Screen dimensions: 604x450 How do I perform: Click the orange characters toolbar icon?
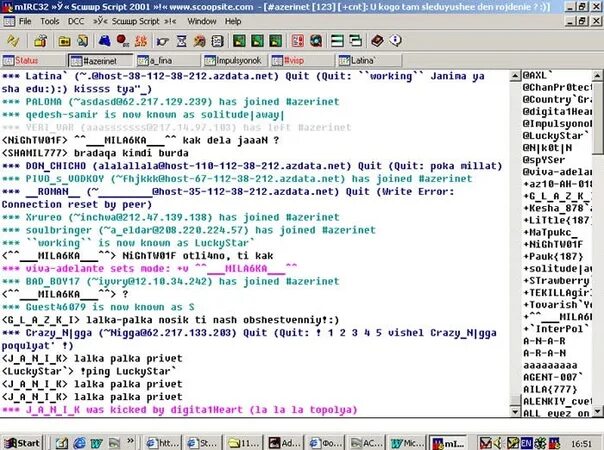141,40
